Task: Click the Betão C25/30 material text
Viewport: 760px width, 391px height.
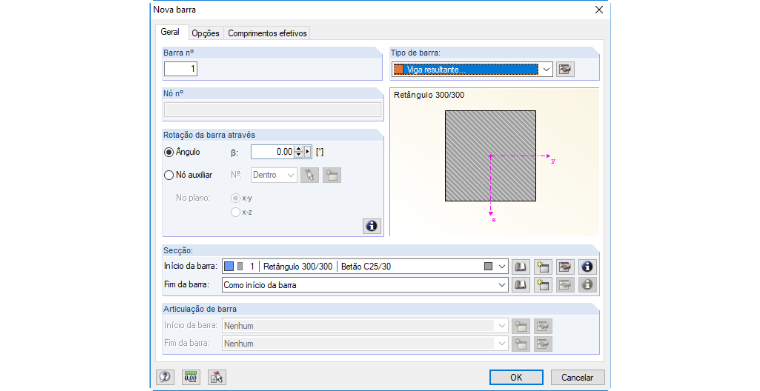Action: pos(366,266)
